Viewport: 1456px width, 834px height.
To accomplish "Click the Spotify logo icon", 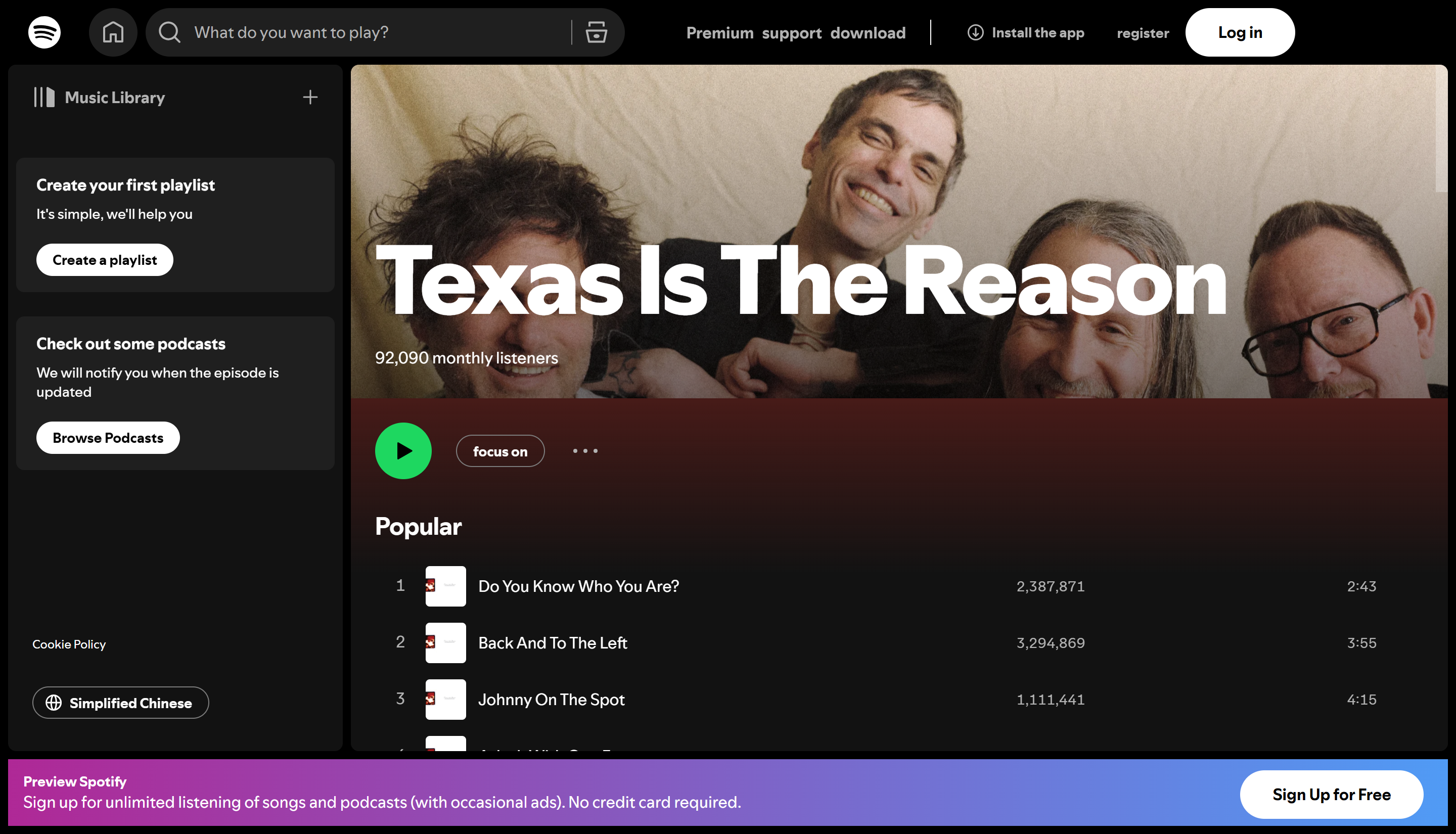I will pyautogui.click(x=44, y=33).
